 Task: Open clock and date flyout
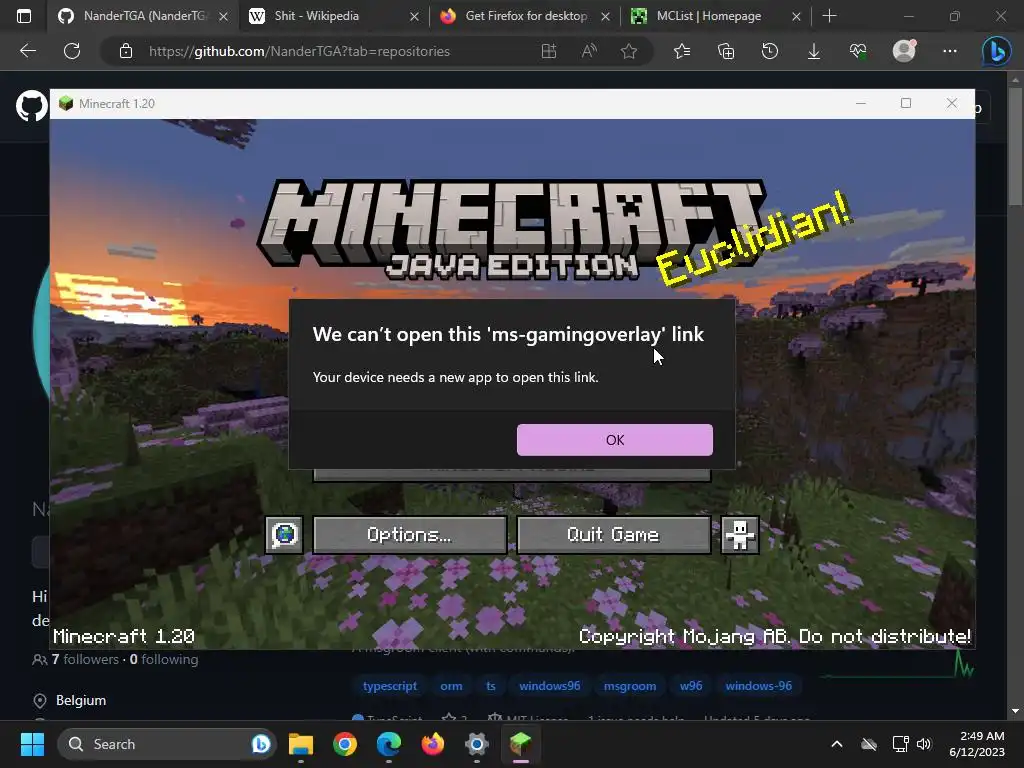978,744
